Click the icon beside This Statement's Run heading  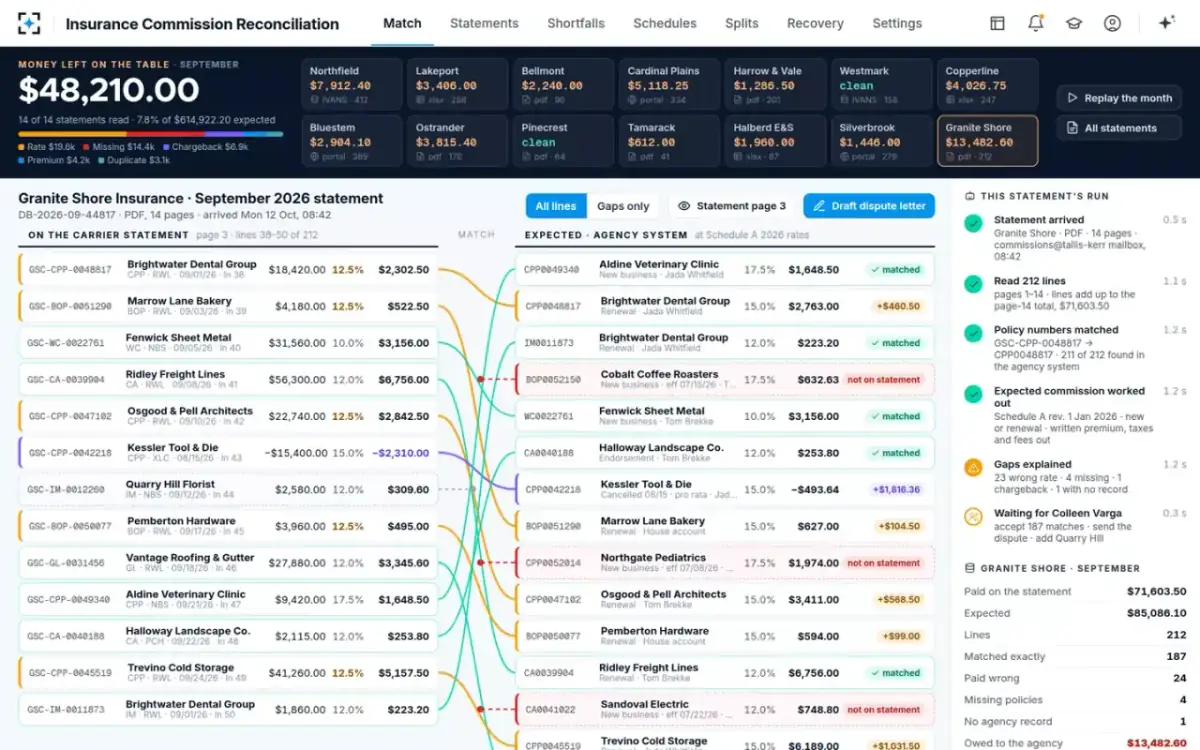point(970,196)
